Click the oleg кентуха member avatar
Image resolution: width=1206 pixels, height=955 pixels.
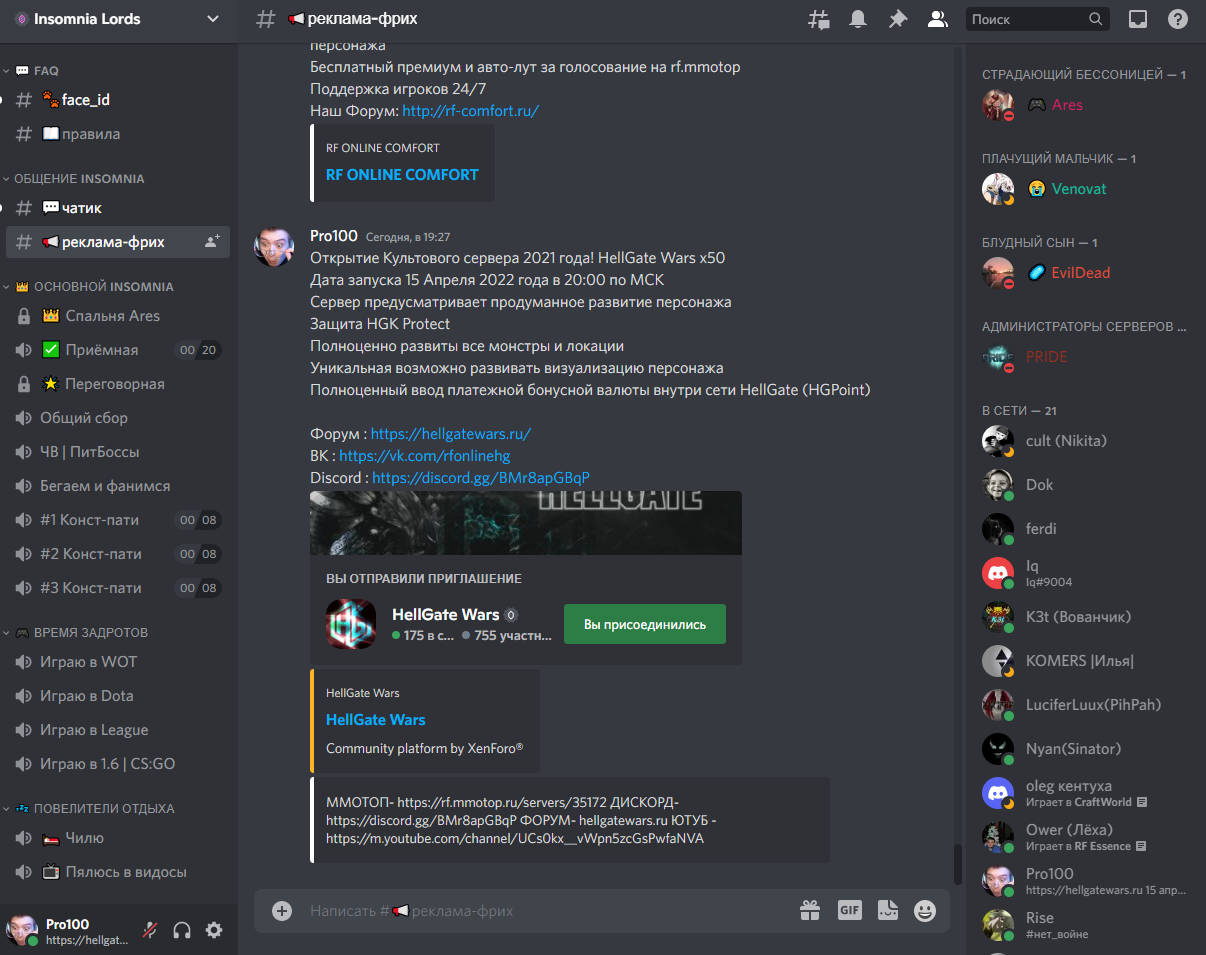click(998, 793)
